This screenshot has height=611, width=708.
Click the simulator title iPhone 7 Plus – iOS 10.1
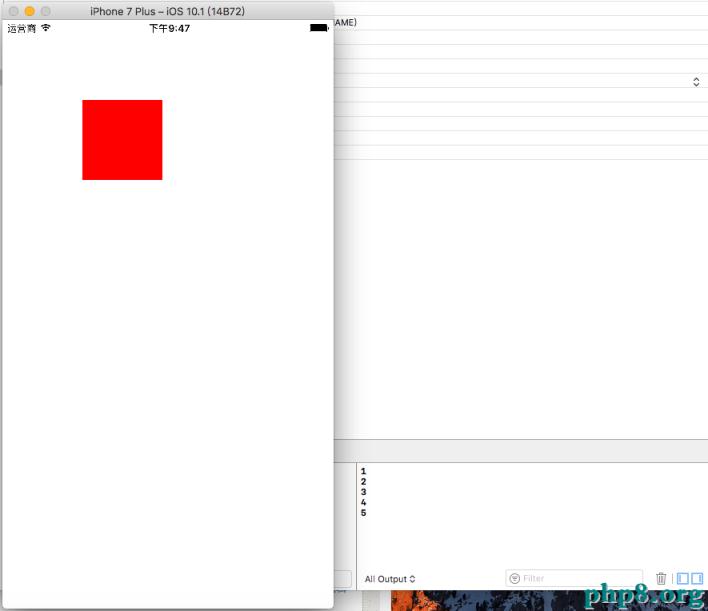click(168, 11)
